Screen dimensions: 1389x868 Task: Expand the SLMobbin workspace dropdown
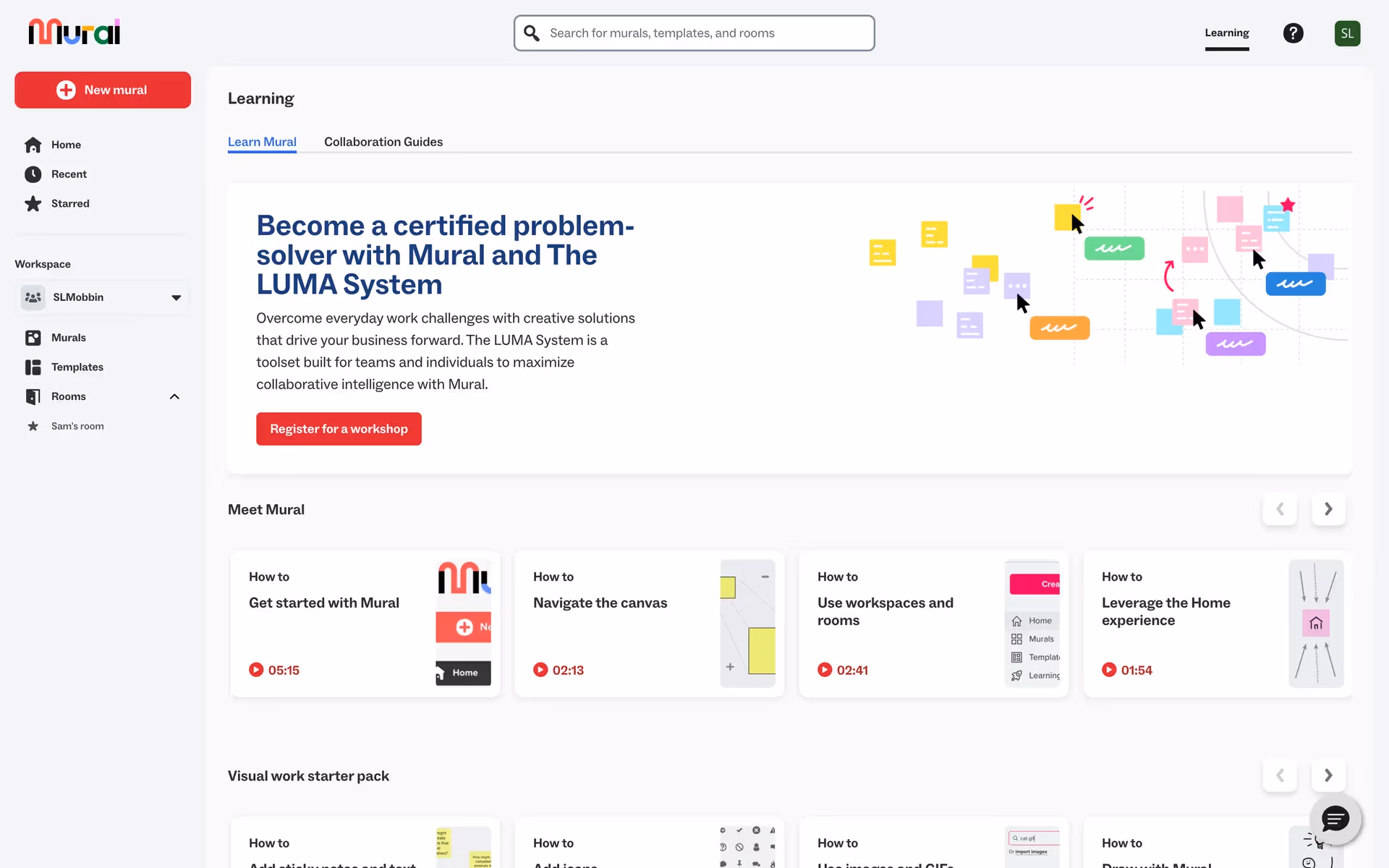point(176,297)
